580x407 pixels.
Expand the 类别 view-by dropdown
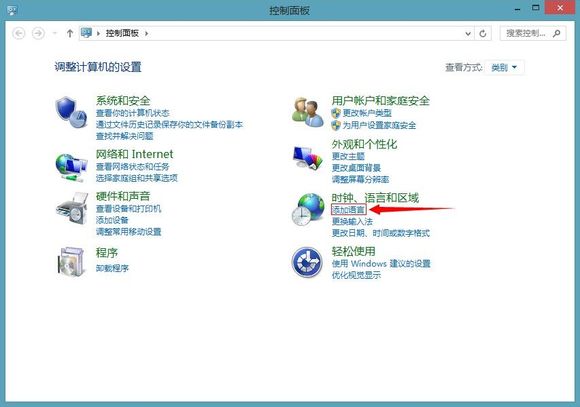coord(504,68)
